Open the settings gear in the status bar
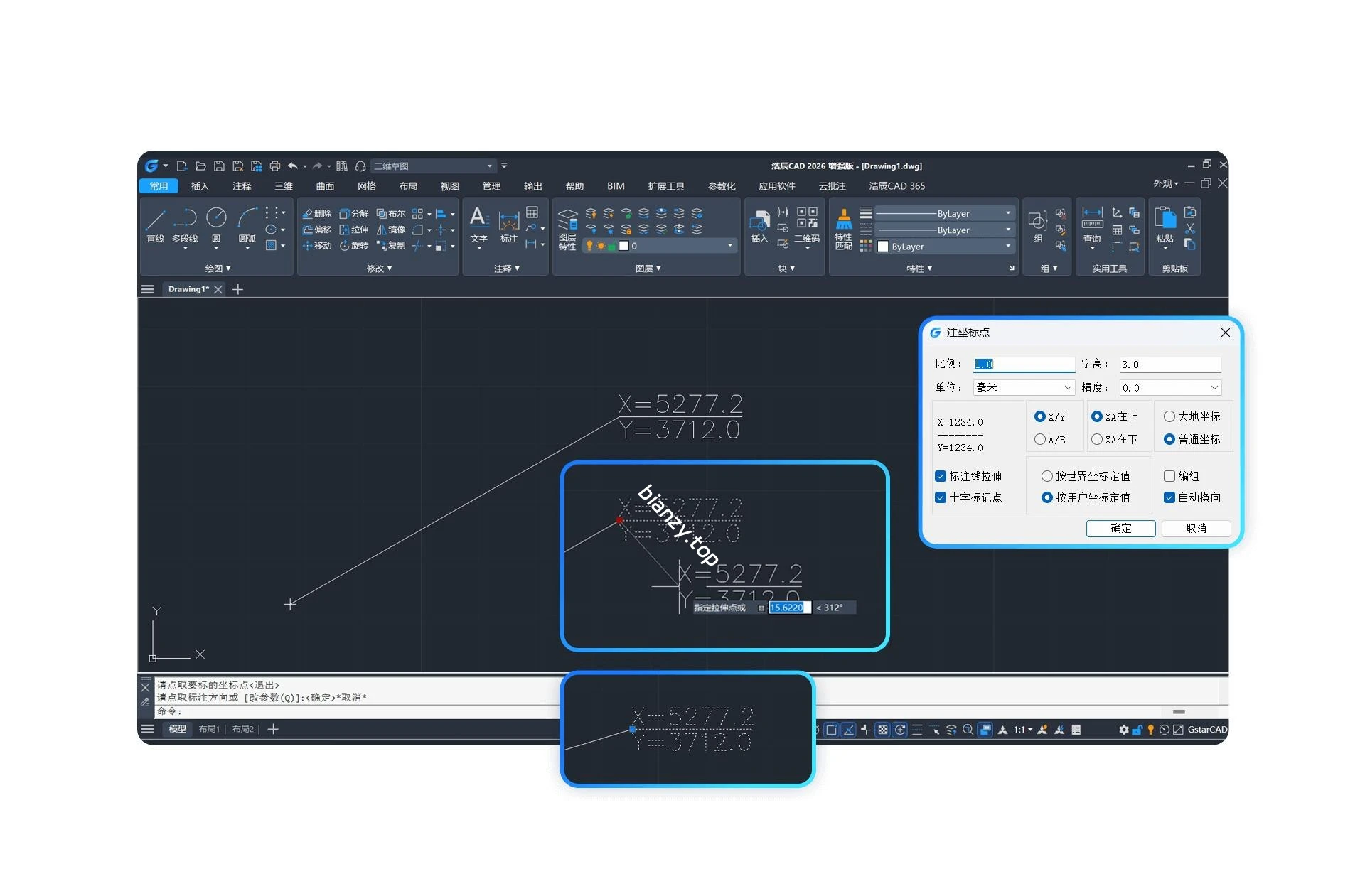Viewport: 1365px width, 896px height. pyautogui.click(x=1124, y=729)
